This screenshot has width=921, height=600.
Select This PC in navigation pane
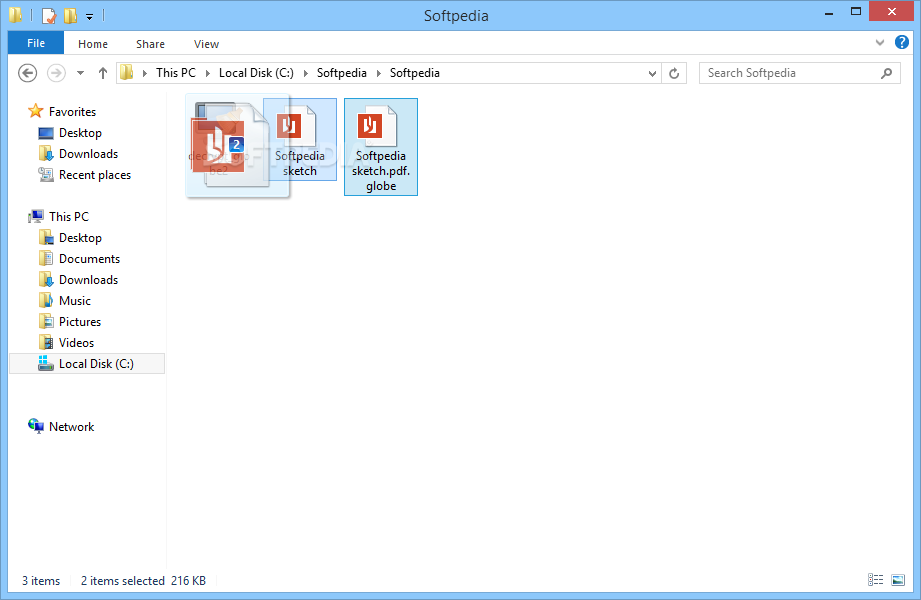click(x=69, y=217)
